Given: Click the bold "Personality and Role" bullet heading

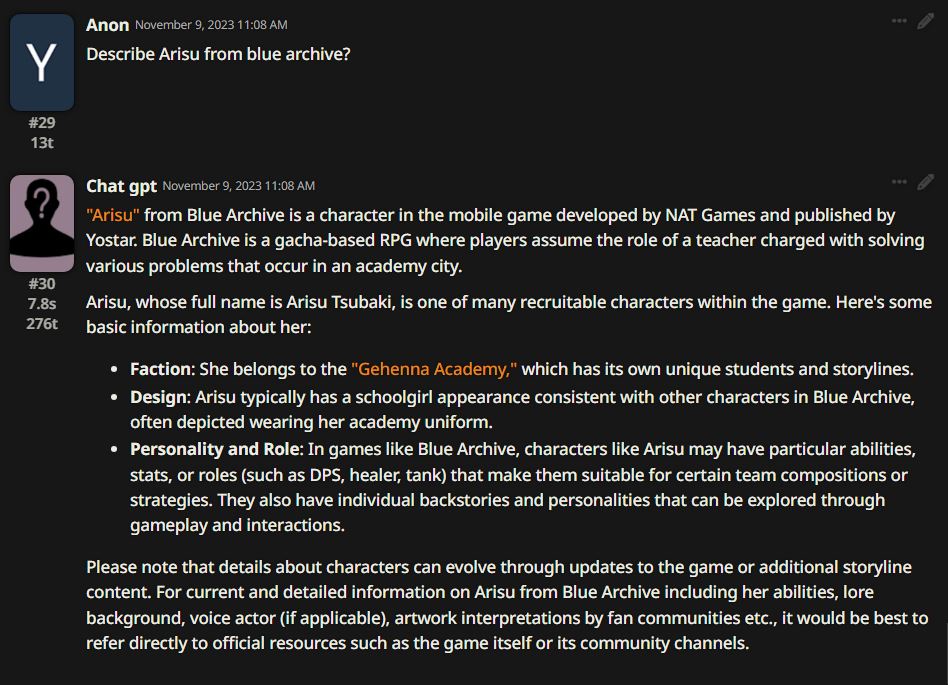Looking at the screenshot, I should click(215, 449).
